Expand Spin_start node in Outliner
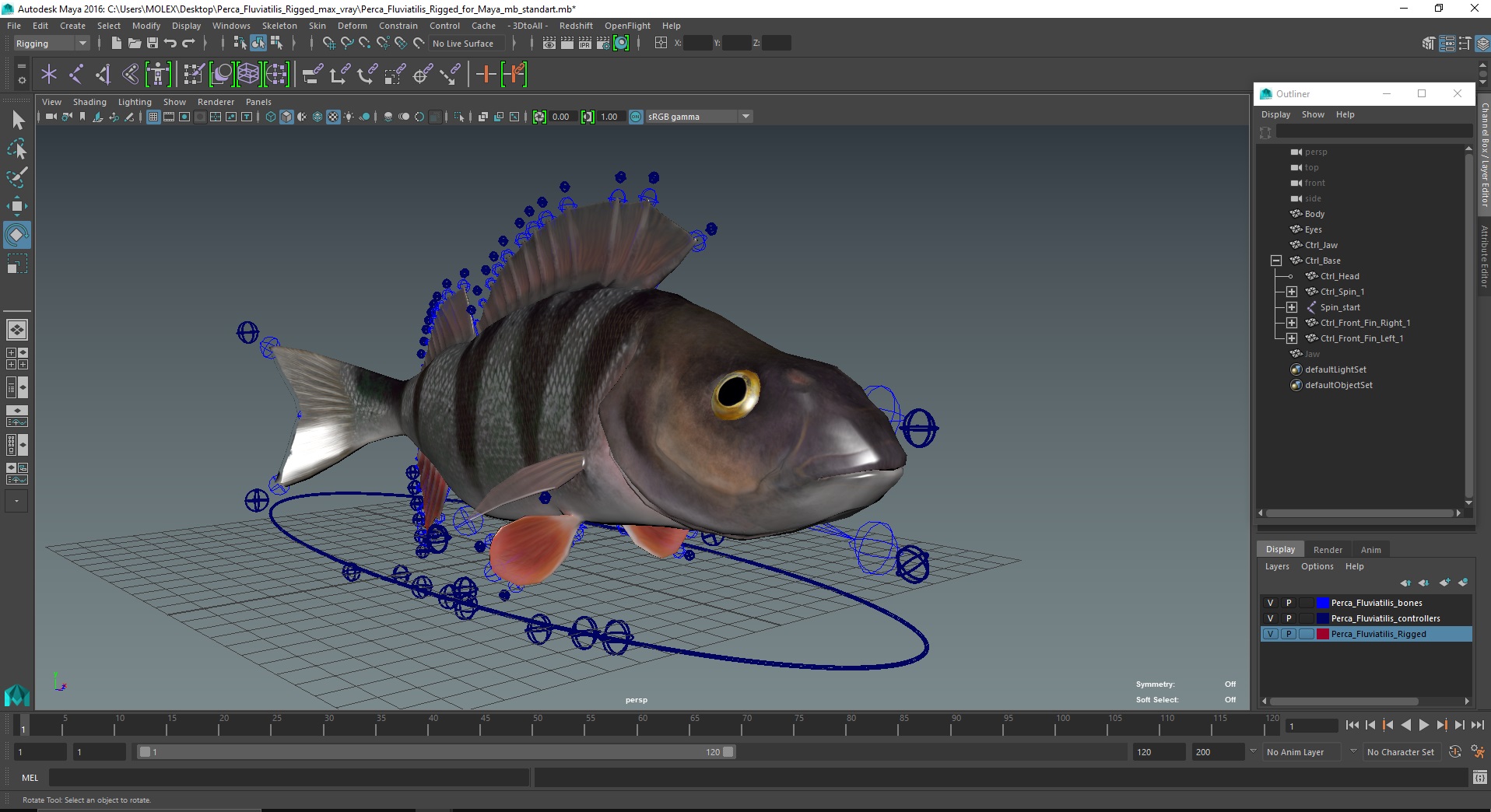 (1291, 307)
